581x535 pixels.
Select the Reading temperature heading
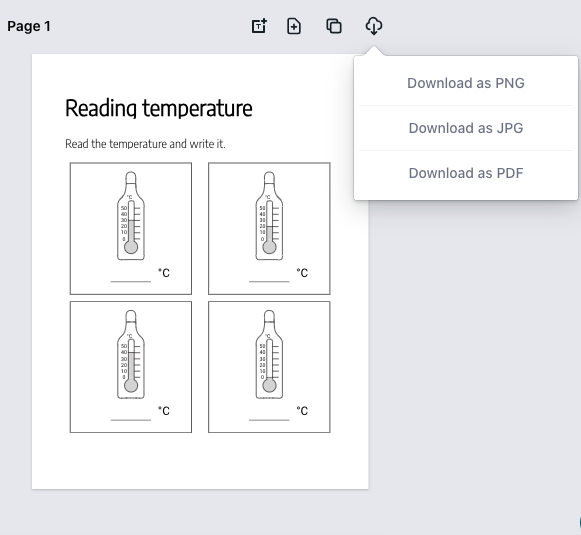coord(159,108)
